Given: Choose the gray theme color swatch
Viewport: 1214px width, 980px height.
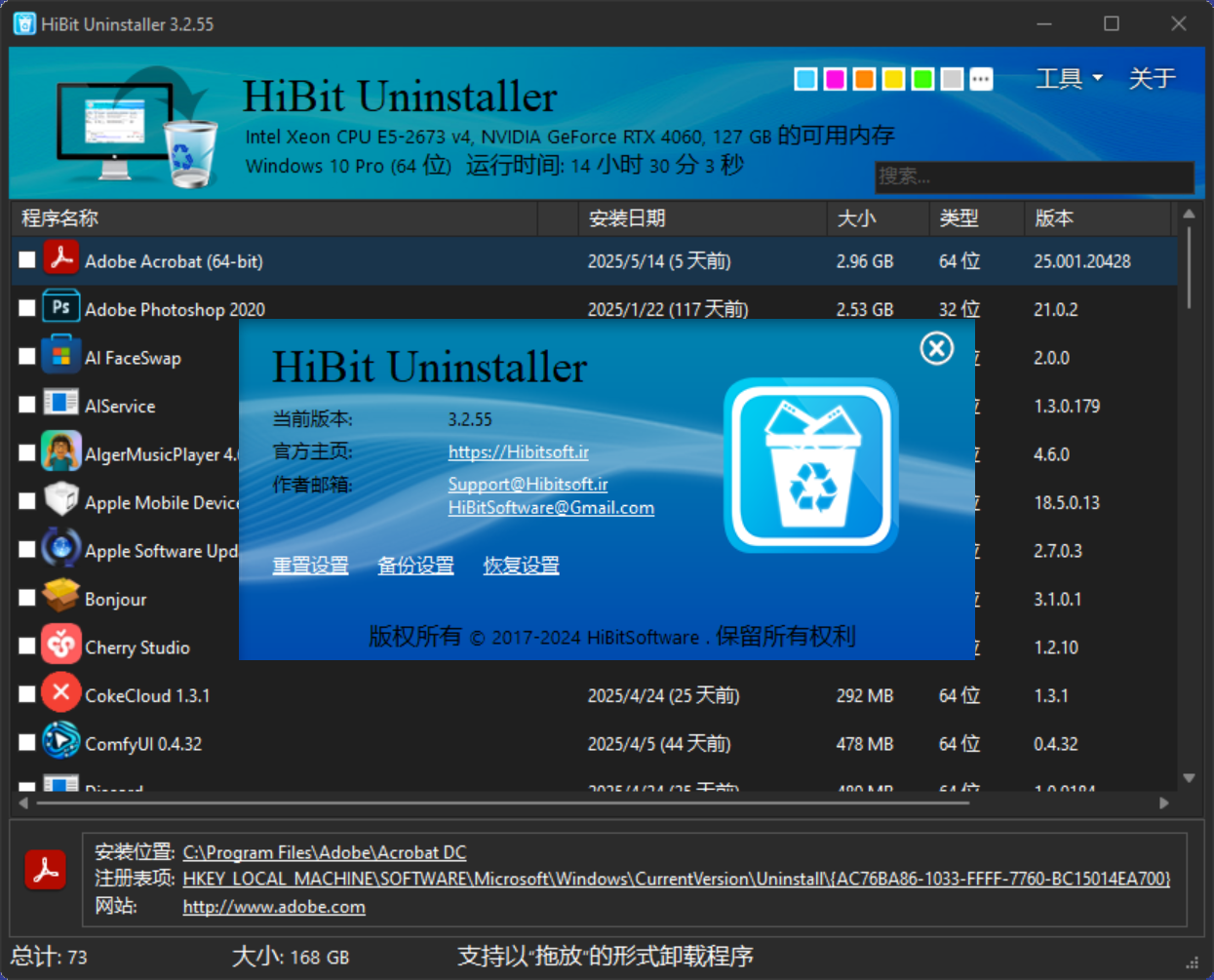Looking at the screenshot, I should [953, 79].
